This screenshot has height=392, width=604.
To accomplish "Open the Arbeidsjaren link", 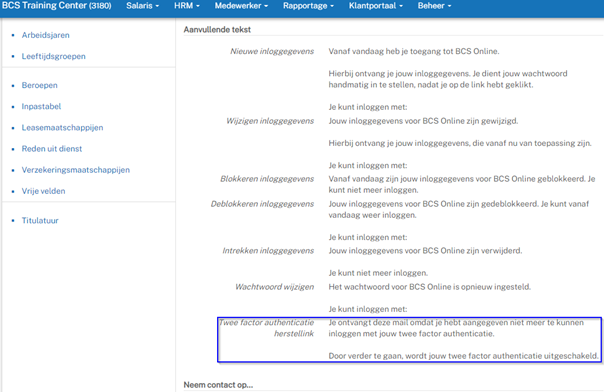I will pos(45,35).
